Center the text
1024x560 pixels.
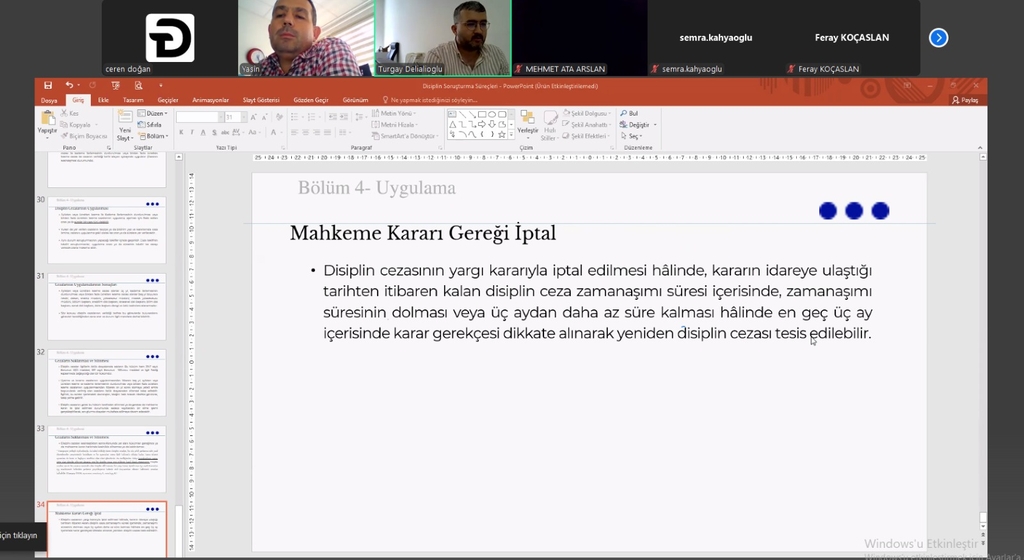(306, 132)
